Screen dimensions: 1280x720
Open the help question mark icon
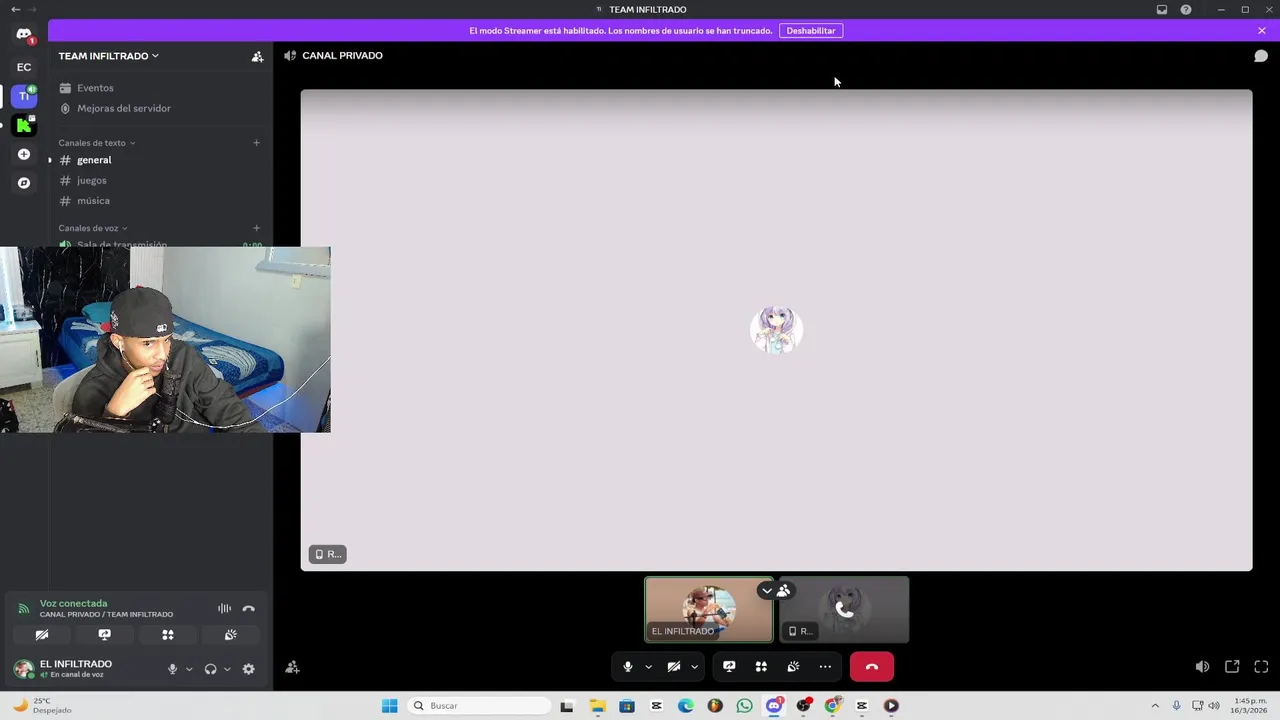(x=1186, y=9)
